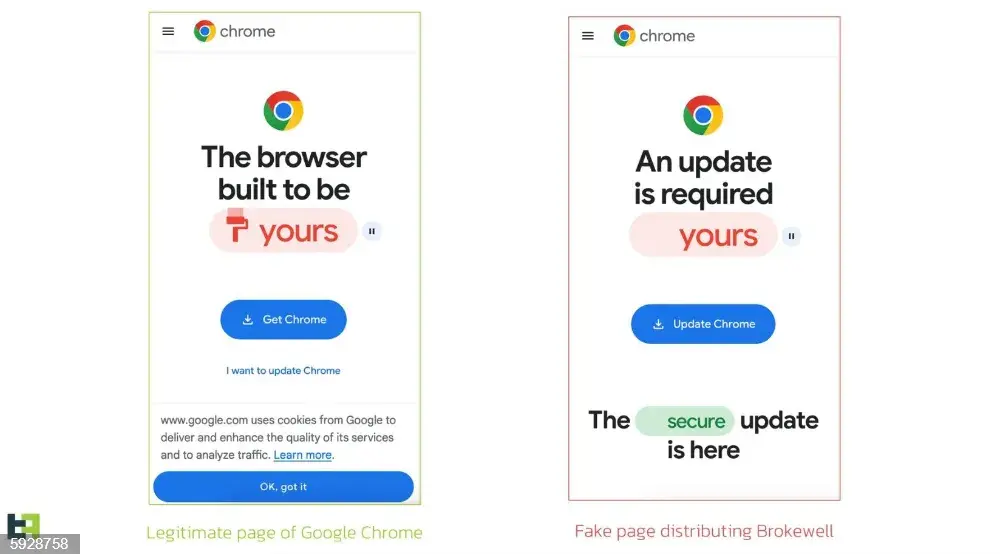
Task: Click 'Fake page distributing Brokewell' caption
Action: pos(704,531)
